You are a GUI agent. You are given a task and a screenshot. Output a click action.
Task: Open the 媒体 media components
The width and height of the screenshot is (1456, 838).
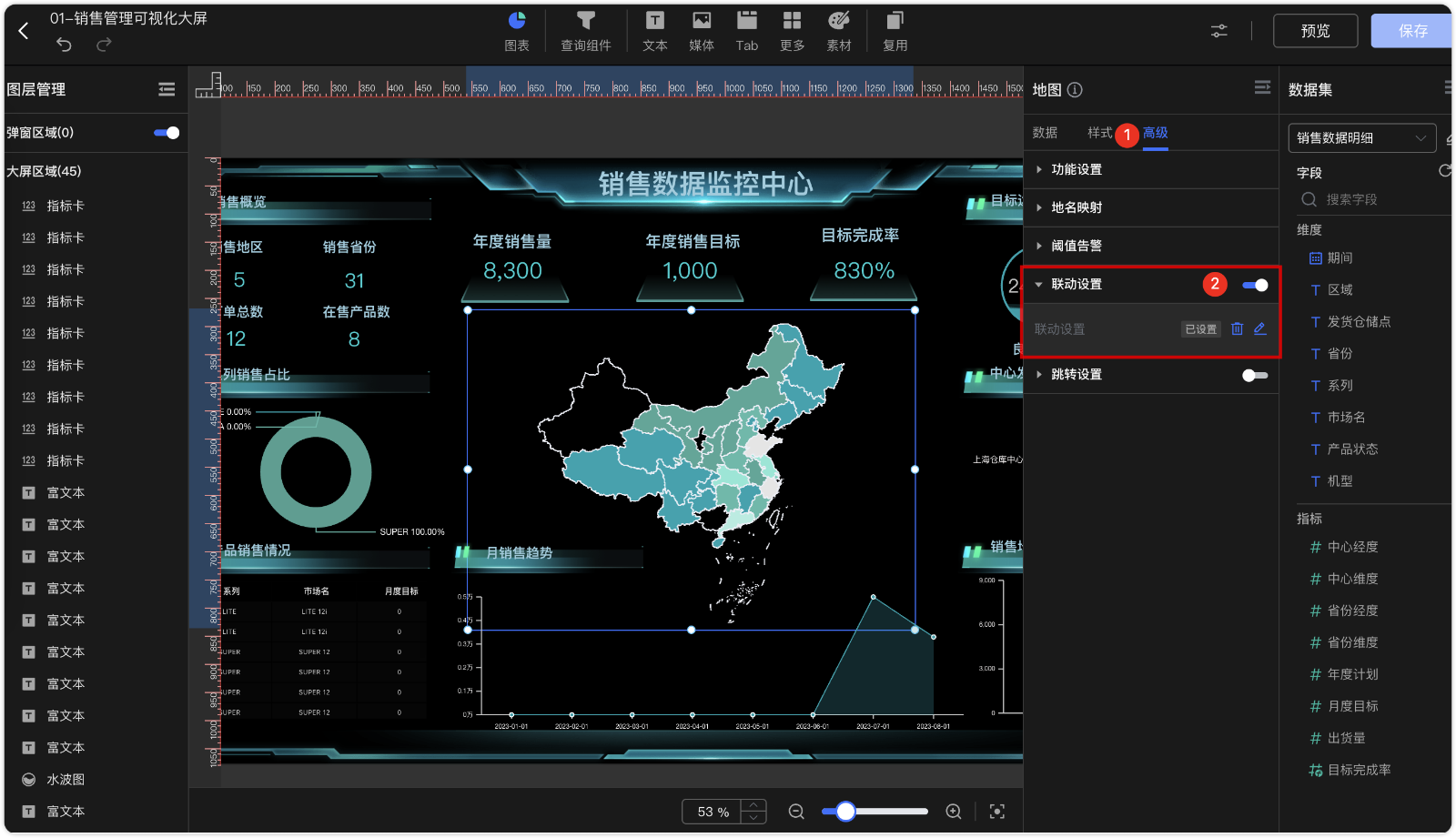click(x=702, y=31)
